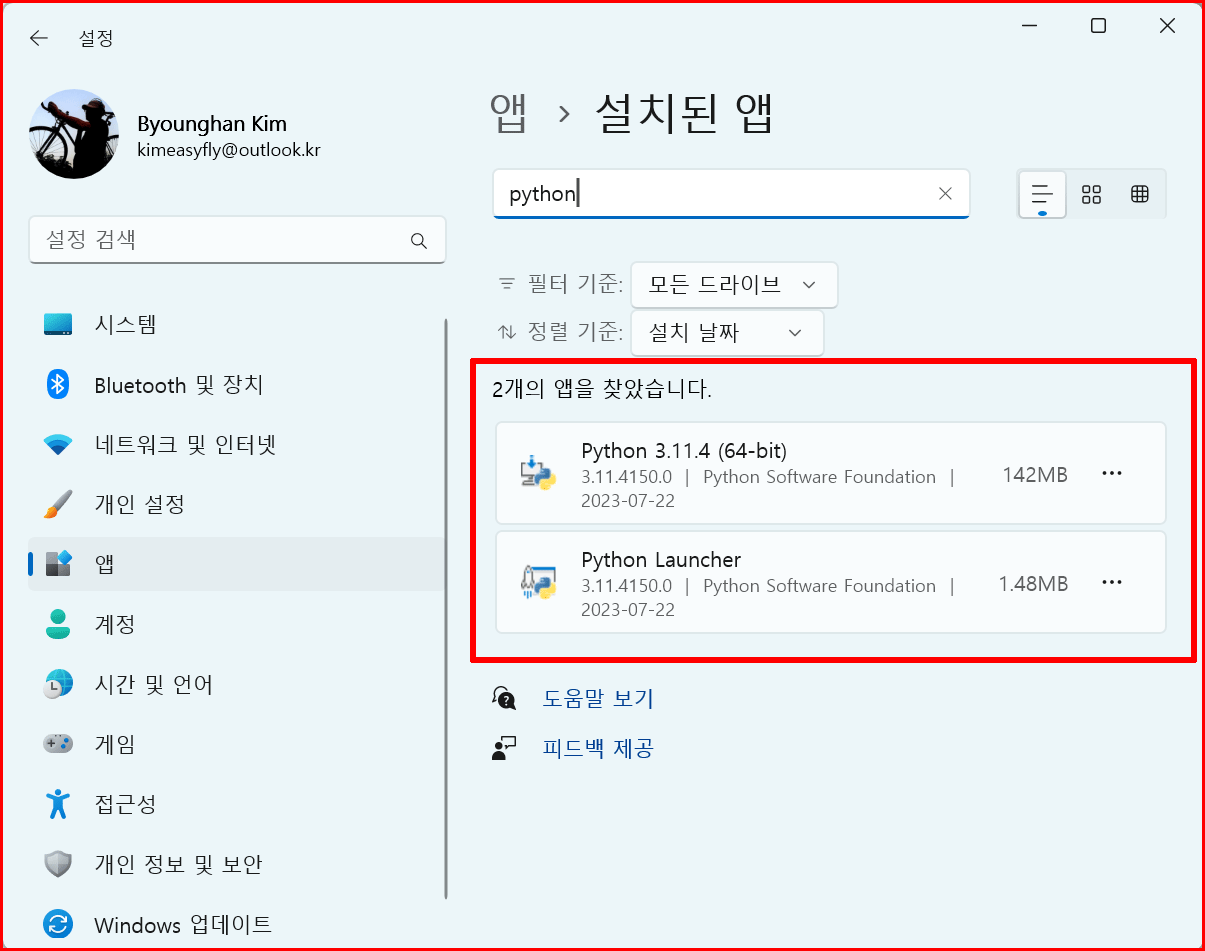Click the 1.48MB size value

[x=1033, y=585]
